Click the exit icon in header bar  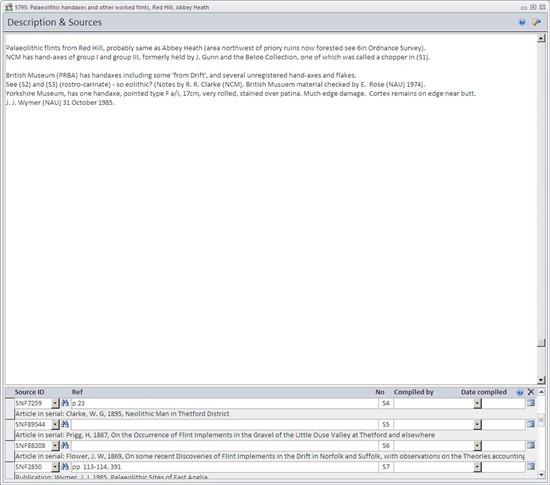536,22
